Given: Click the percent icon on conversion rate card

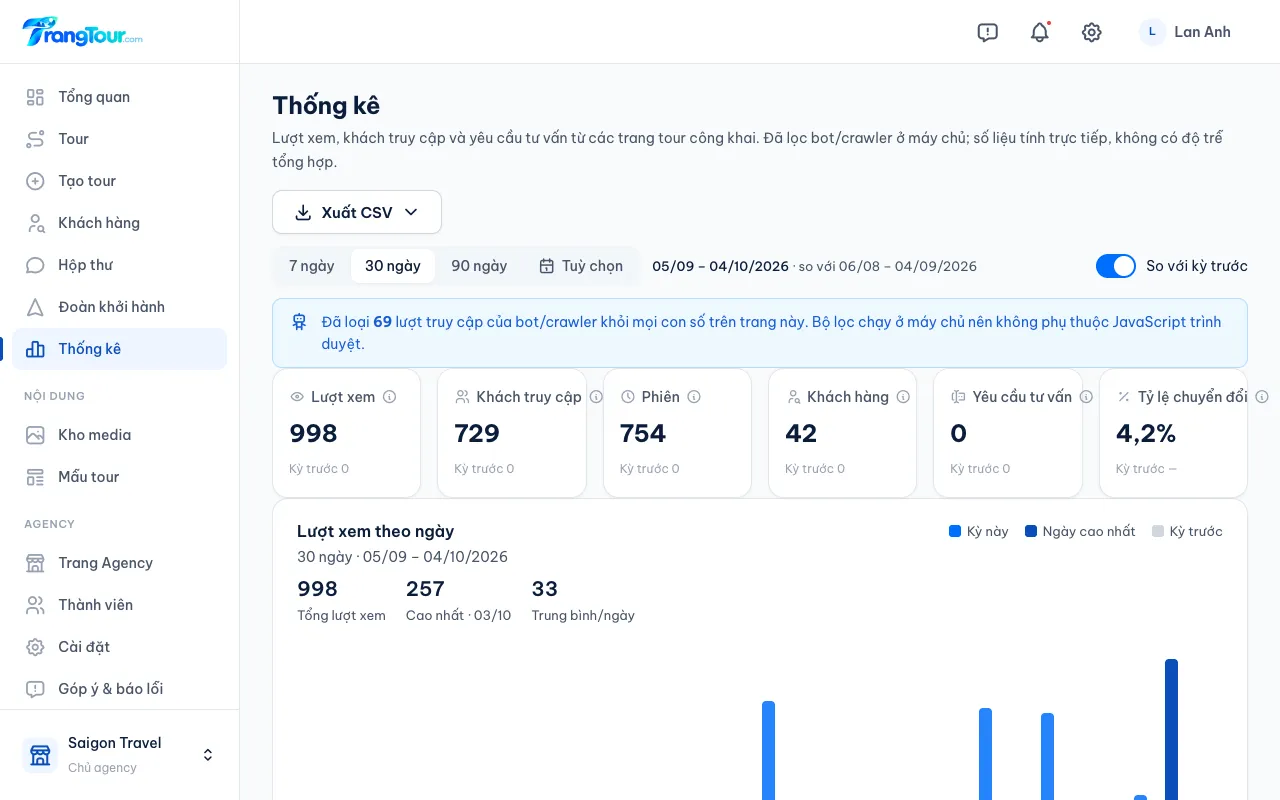Looking at the screenshot, I should [x=1124, y=397].
